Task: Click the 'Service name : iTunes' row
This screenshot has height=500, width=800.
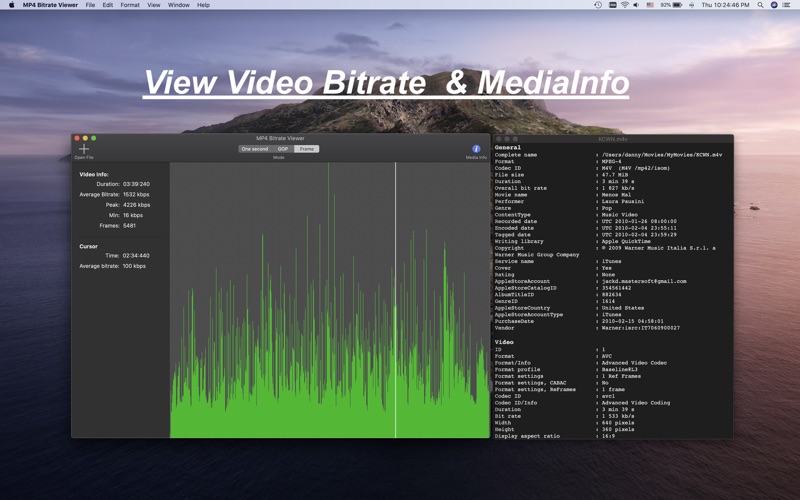Action: [558, 261]
